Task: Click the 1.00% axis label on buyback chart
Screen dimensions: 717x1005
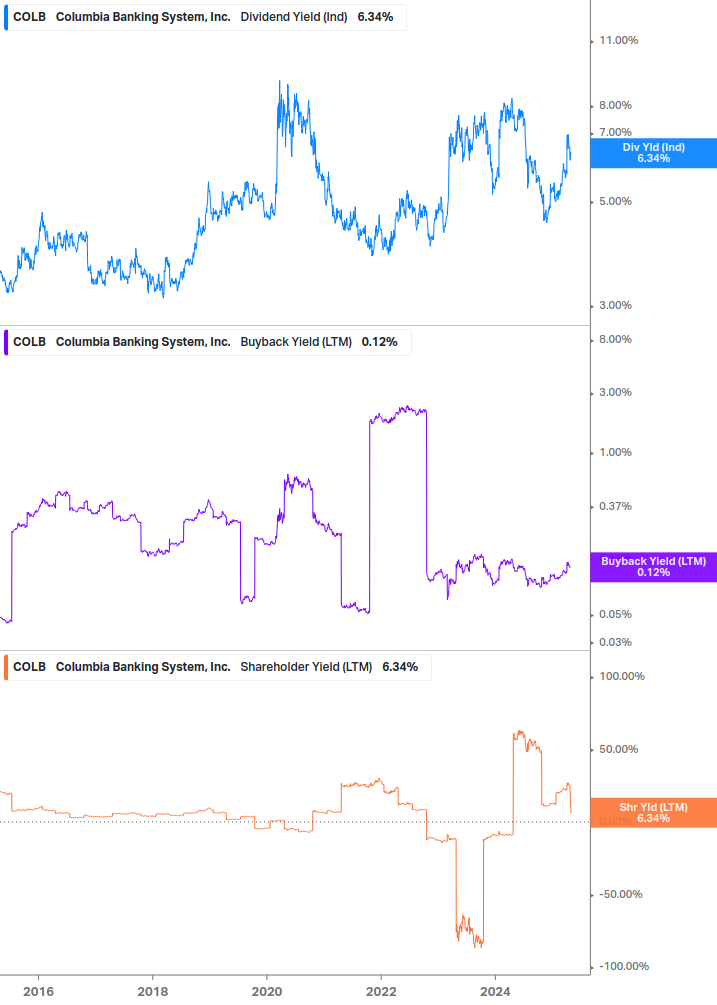Action: pos(615,453)
